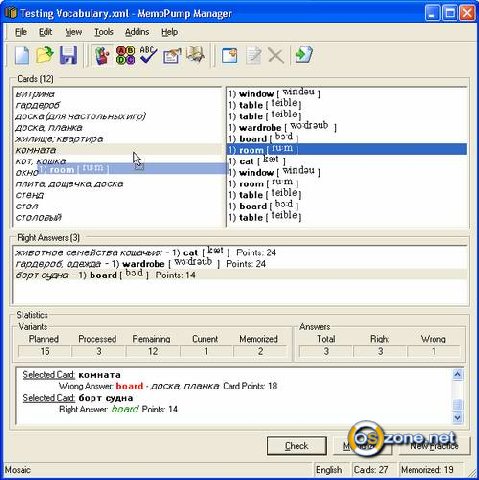Click the Answers Total value field
Viewport: 479px width, 480px height.
pos(326,351)
